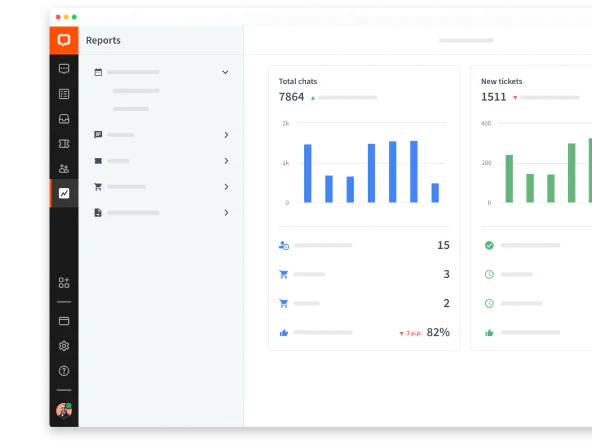Open the Archives inbox icon

pos(64,119)
